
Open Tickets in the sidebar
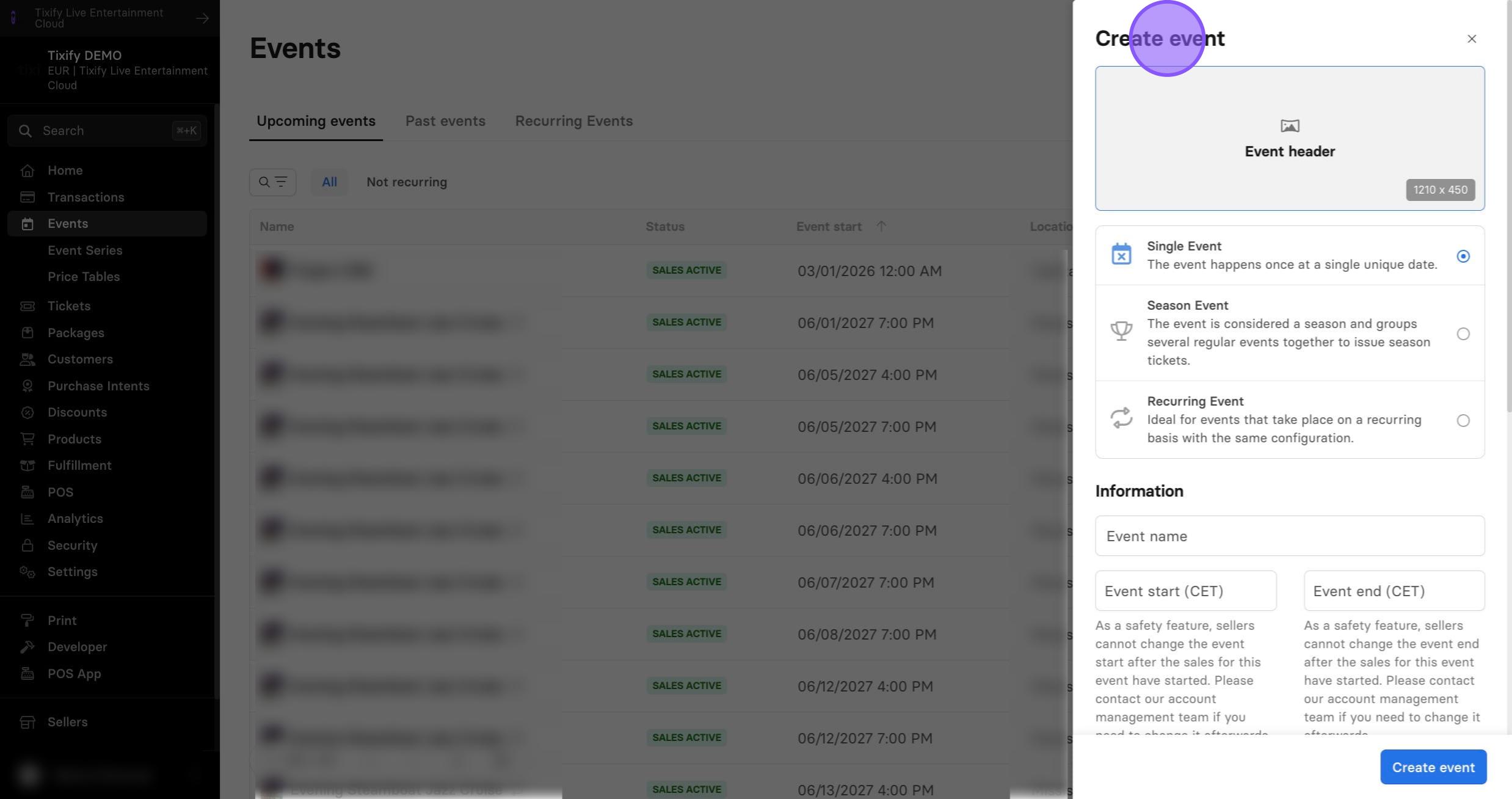tap(107, 306)
